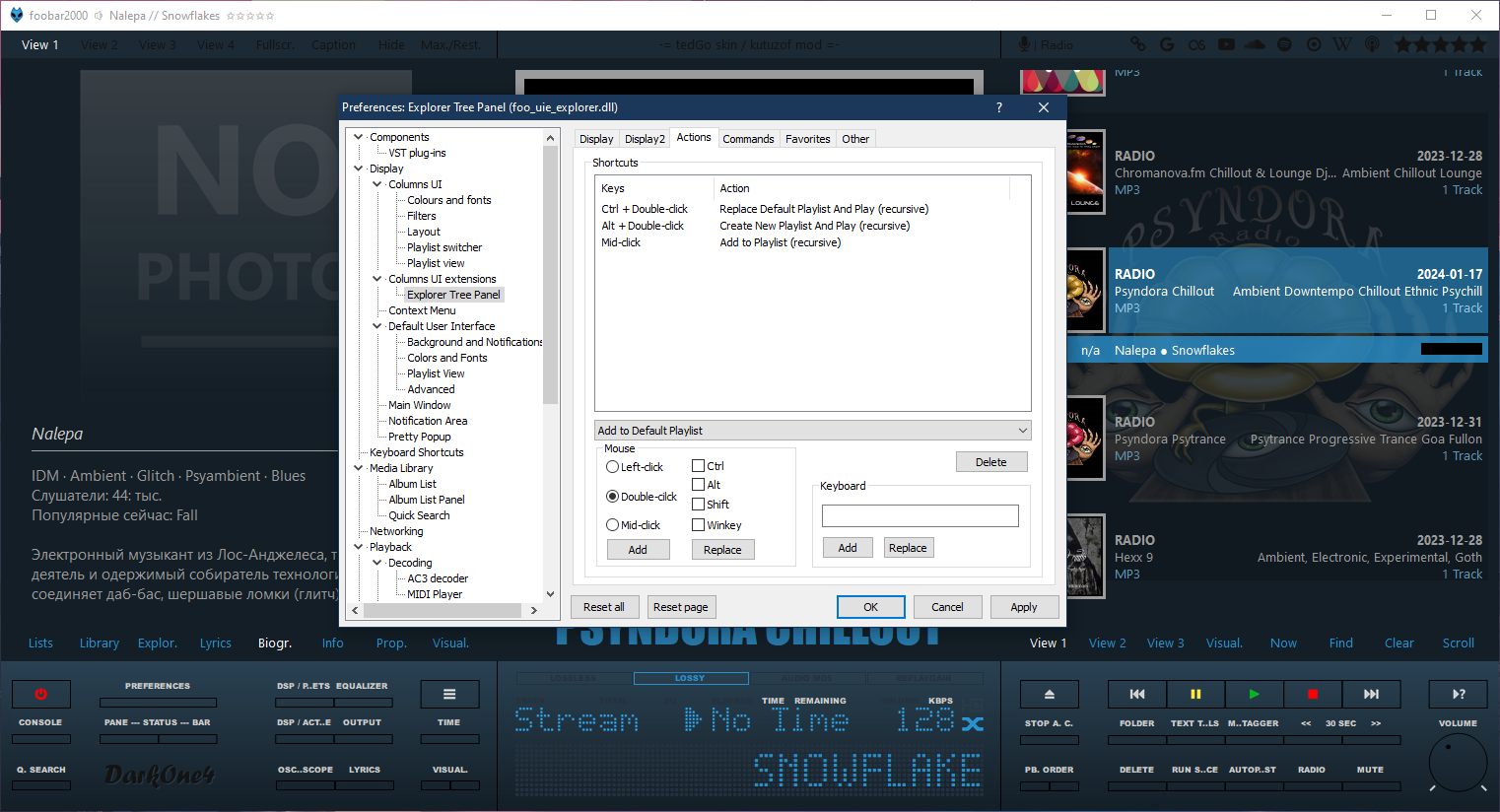Collapse the Components tree node
Screen dimensions: 1500x812
(359, 137)
